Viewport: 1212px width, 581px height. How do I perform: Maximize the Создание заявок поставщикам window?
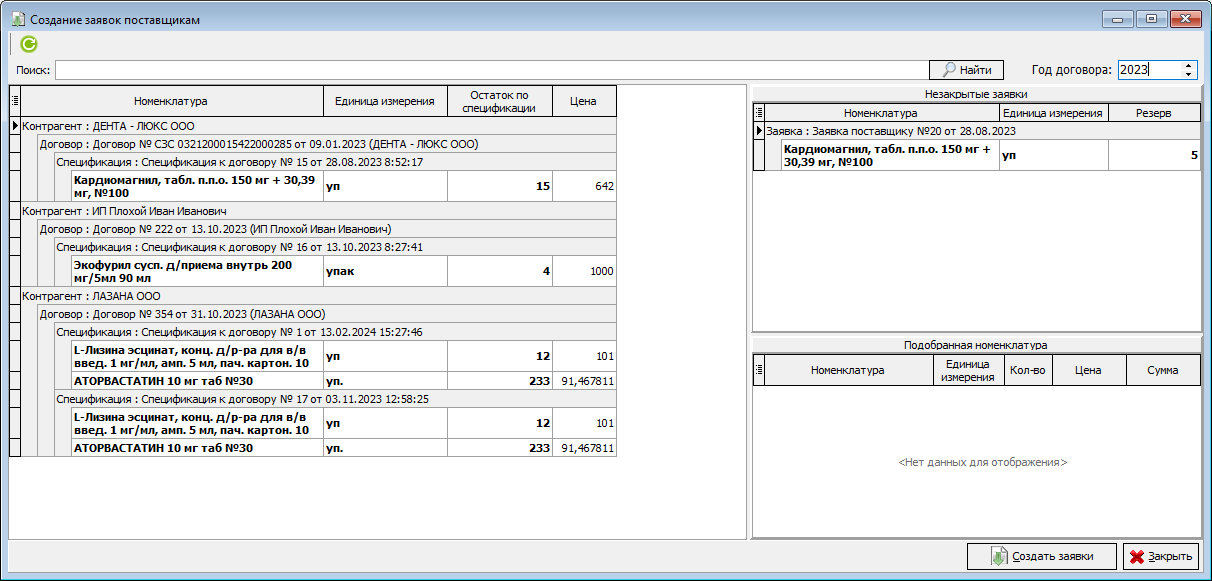click(1151, 19)
